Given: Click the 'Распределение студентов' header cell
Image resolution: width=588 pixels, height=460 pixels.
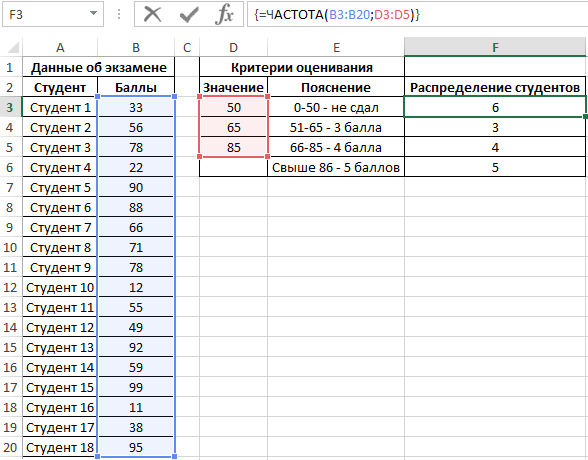Looking at the screenshot, I should 495,87.
